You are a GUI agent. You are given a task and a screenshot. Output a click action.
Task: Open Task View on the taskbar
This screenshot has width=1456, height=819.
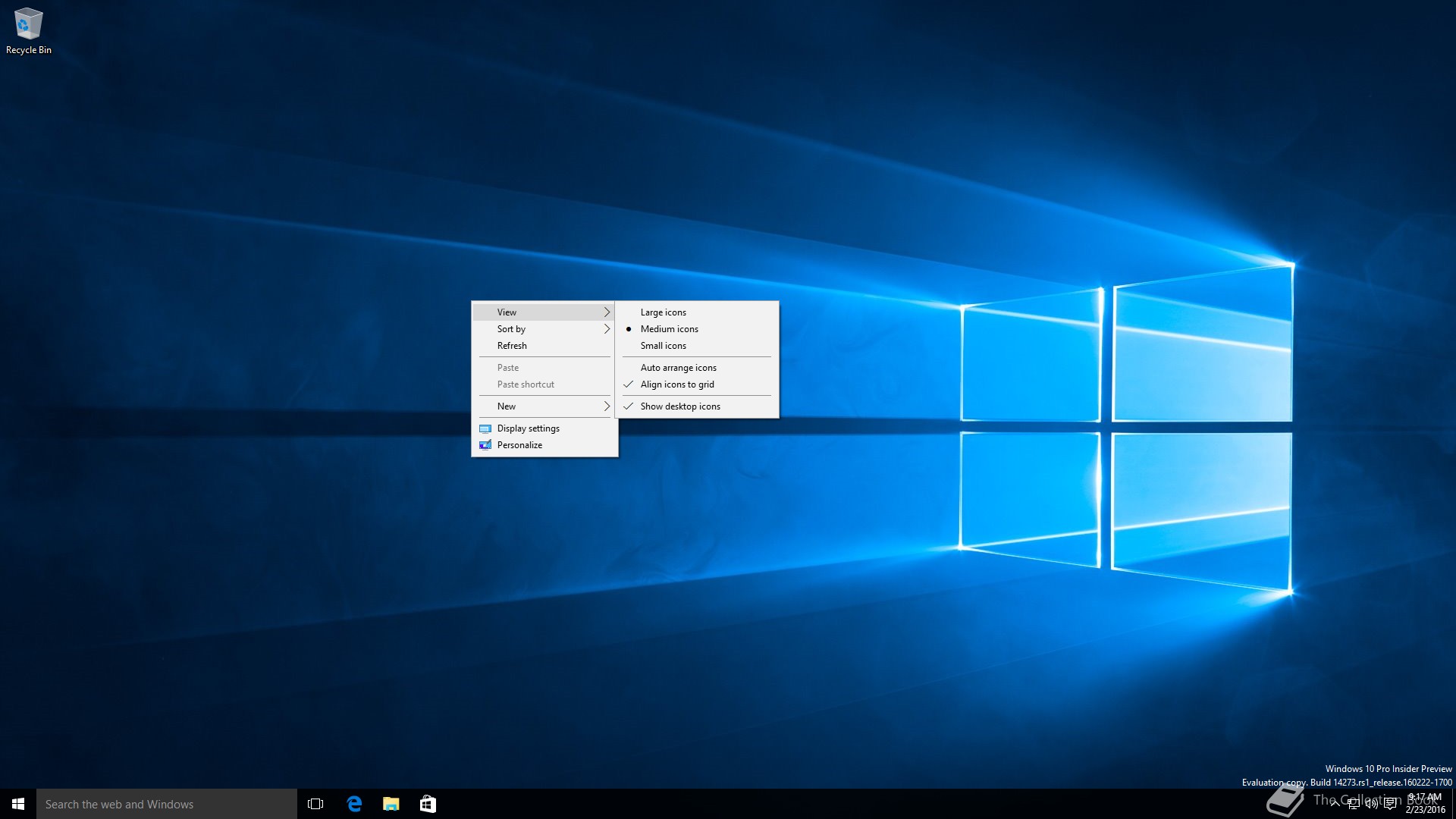coord(315,804)
